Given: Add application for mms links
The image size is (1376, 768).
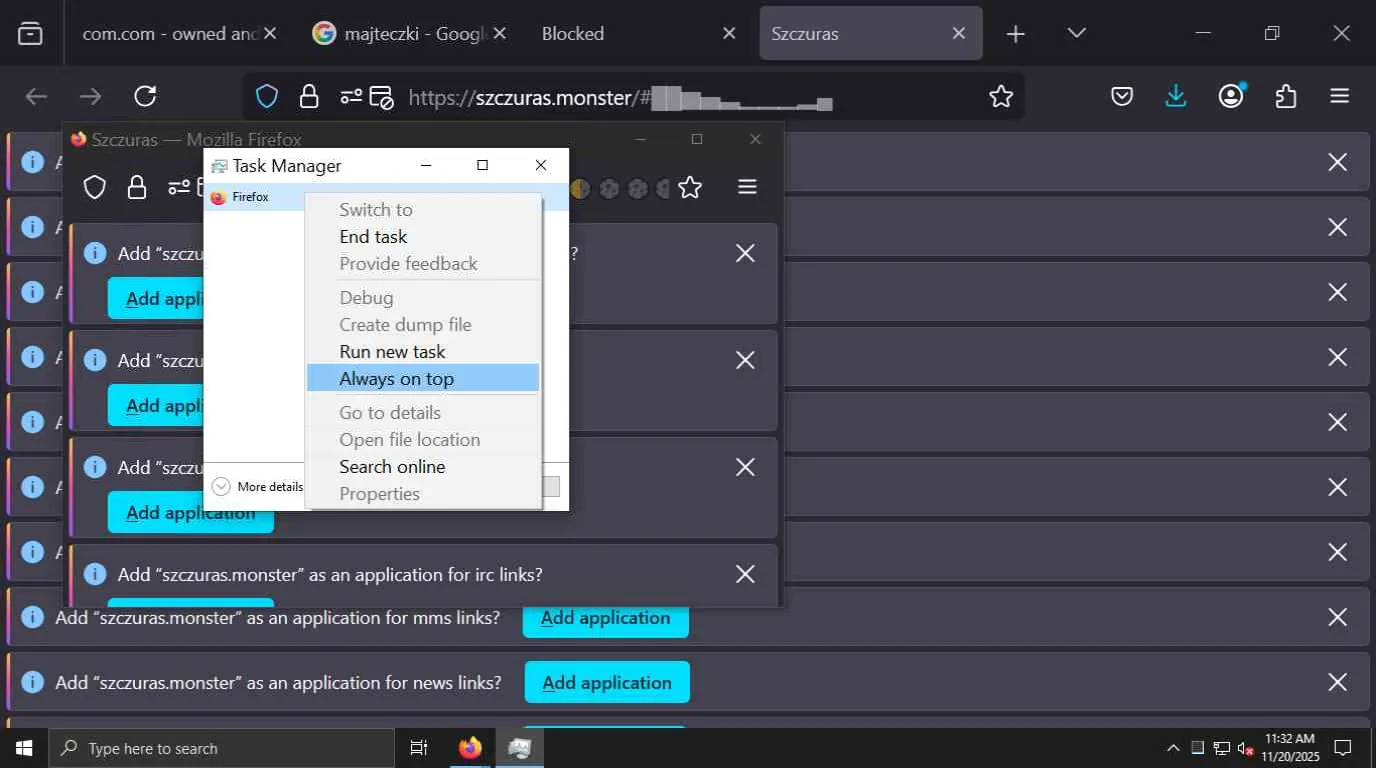Looking at the screenshot, I should point(606,618).
